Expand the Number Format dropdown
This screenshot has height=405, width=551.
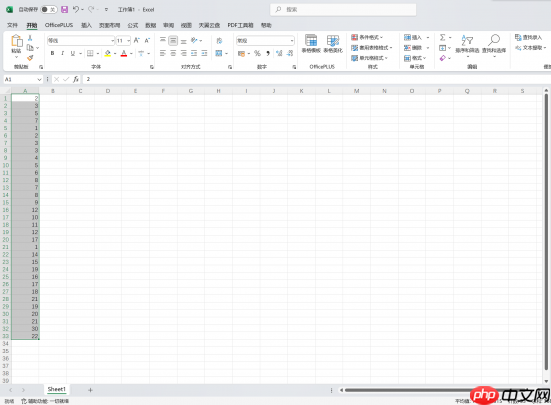coord(292,41)
